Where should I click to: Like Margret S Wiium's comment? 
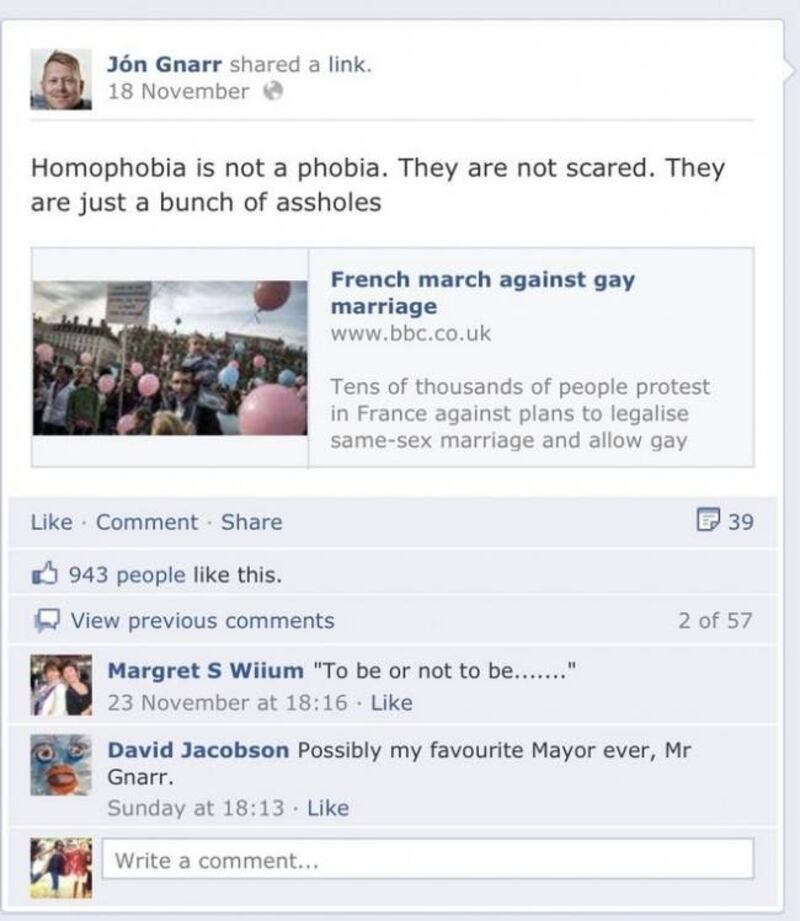pyautogui.click(x=391, y=702)
